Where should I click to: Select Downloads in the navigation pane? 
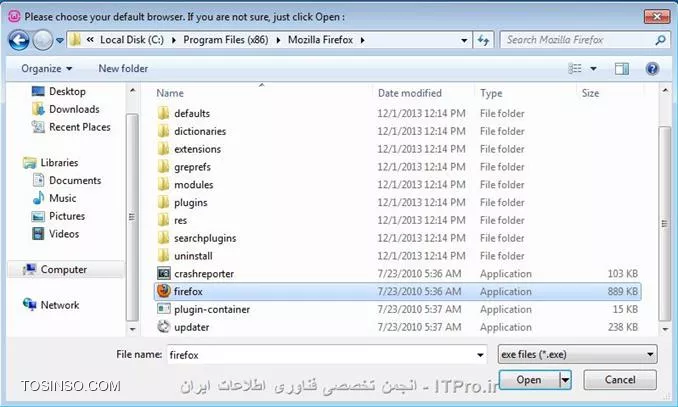click(66, 109)
